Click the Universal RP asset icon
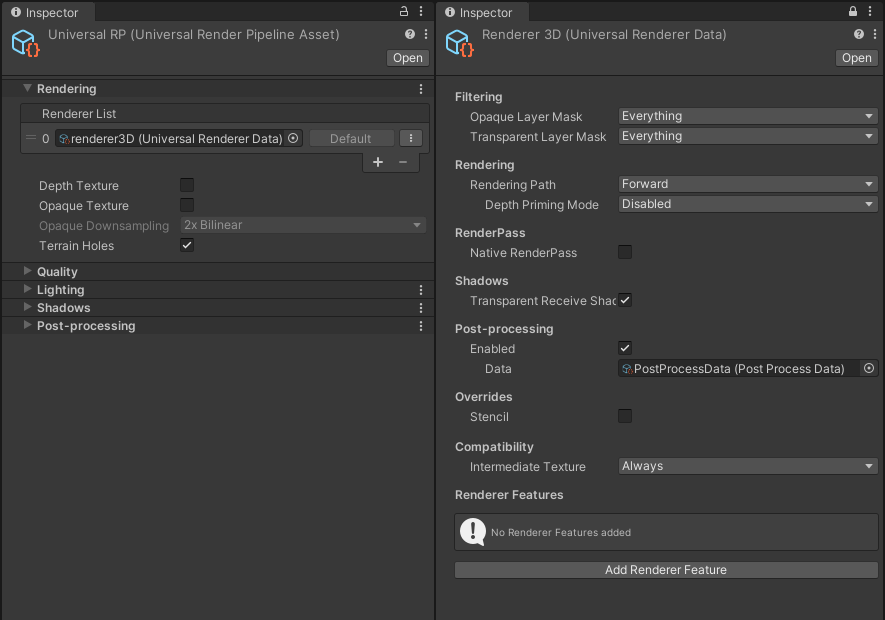Viewport: 885px width, 620px height. pyautogui.click(x=25, y=43)
